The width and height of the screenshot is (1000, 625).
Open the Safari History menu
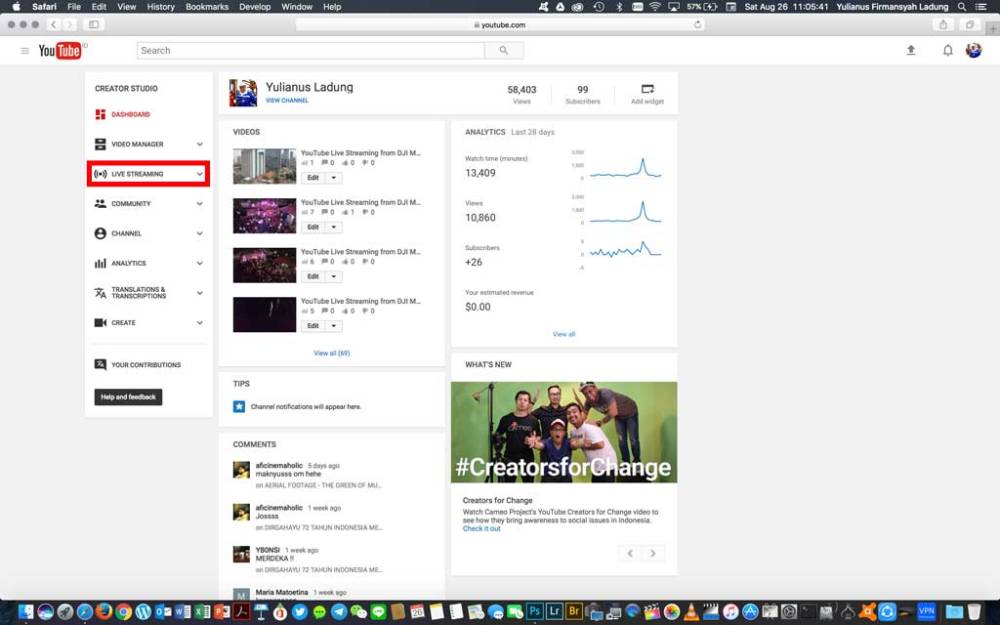[x=160, y=7]
